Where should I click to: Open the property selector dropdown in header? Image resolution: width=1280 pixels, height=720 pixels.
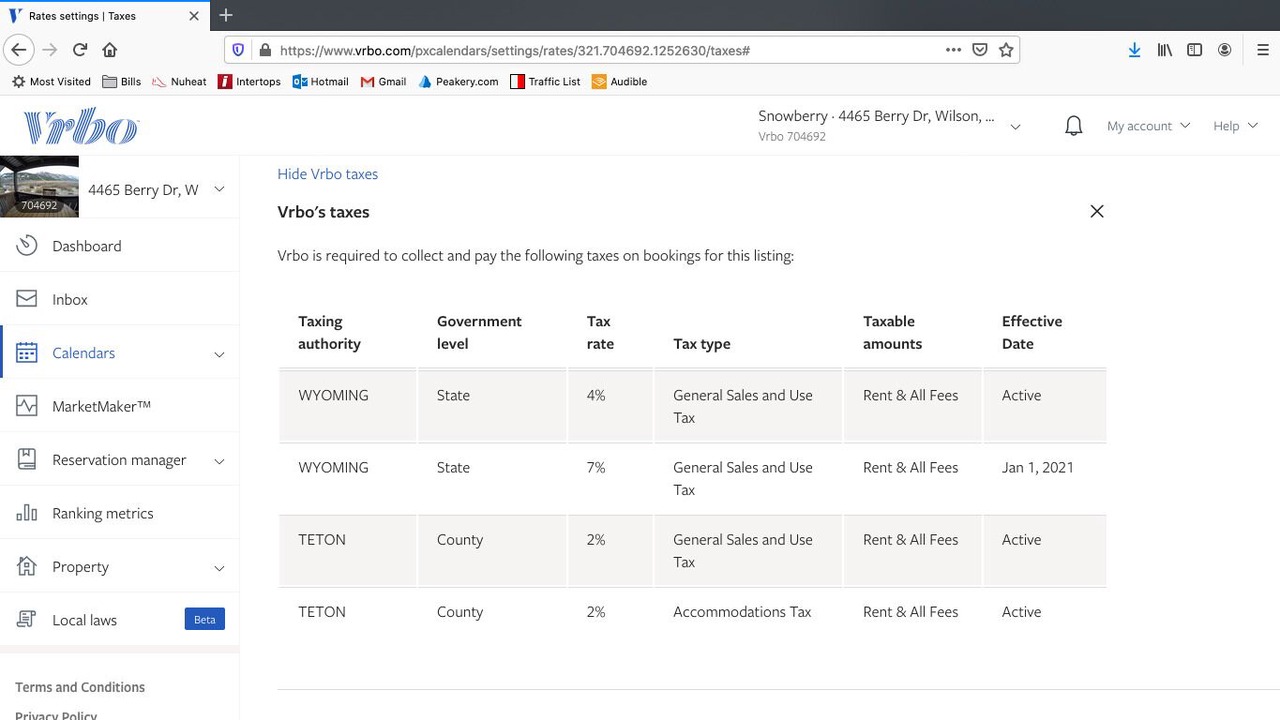point(1015,127)
